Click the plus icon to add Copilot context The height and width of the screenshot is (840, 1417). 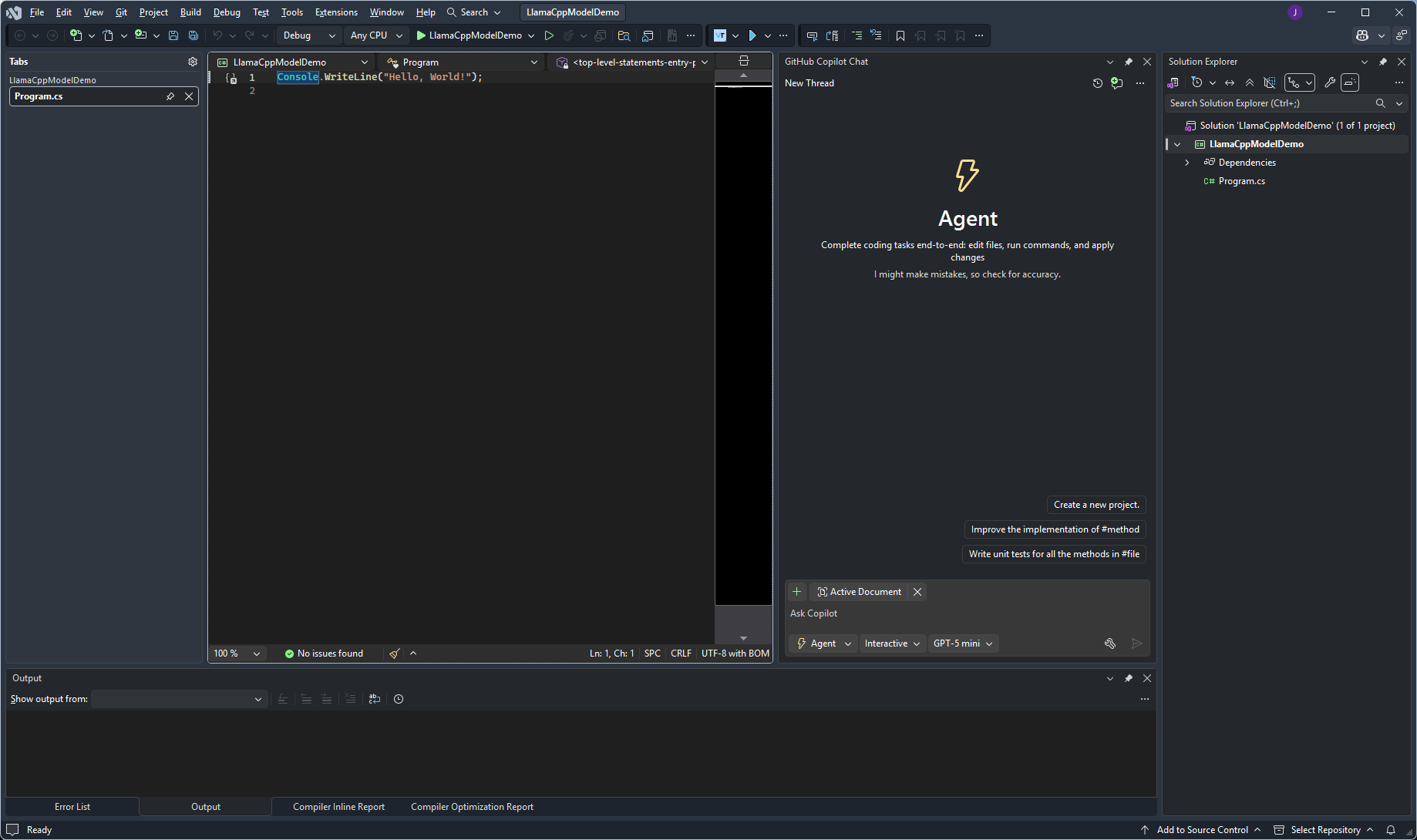pyautogui.click(x=797, y=592)
